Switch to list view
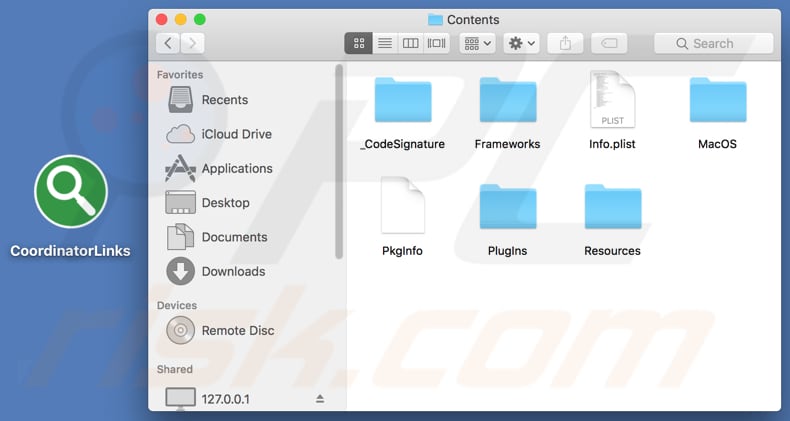790x421 pixels. click(385, 43)
